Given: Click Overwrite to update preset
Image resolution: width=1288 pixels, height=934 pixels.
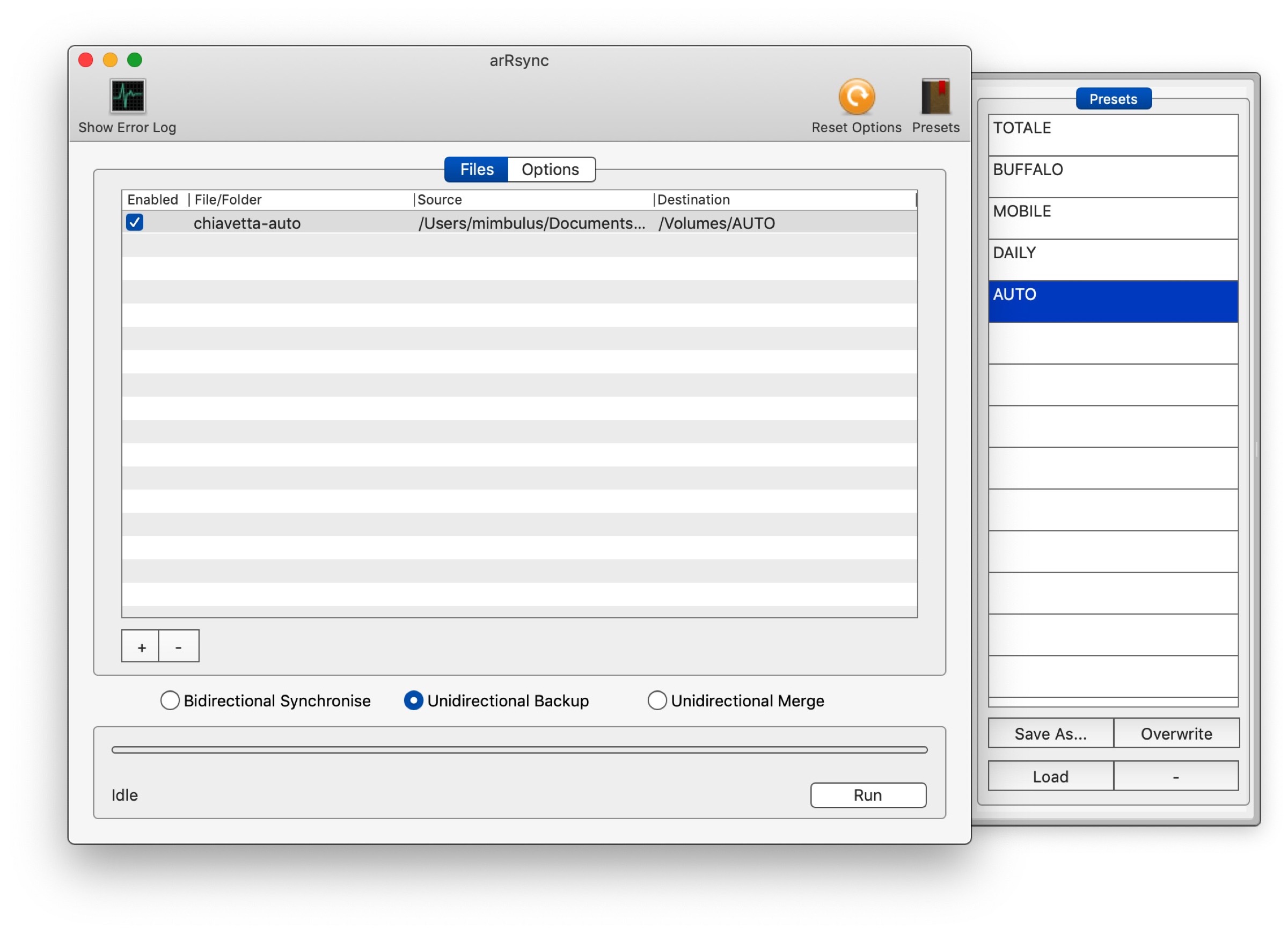Looking at the screenshot, I should pyautogui.click(x=1176, y=734).
